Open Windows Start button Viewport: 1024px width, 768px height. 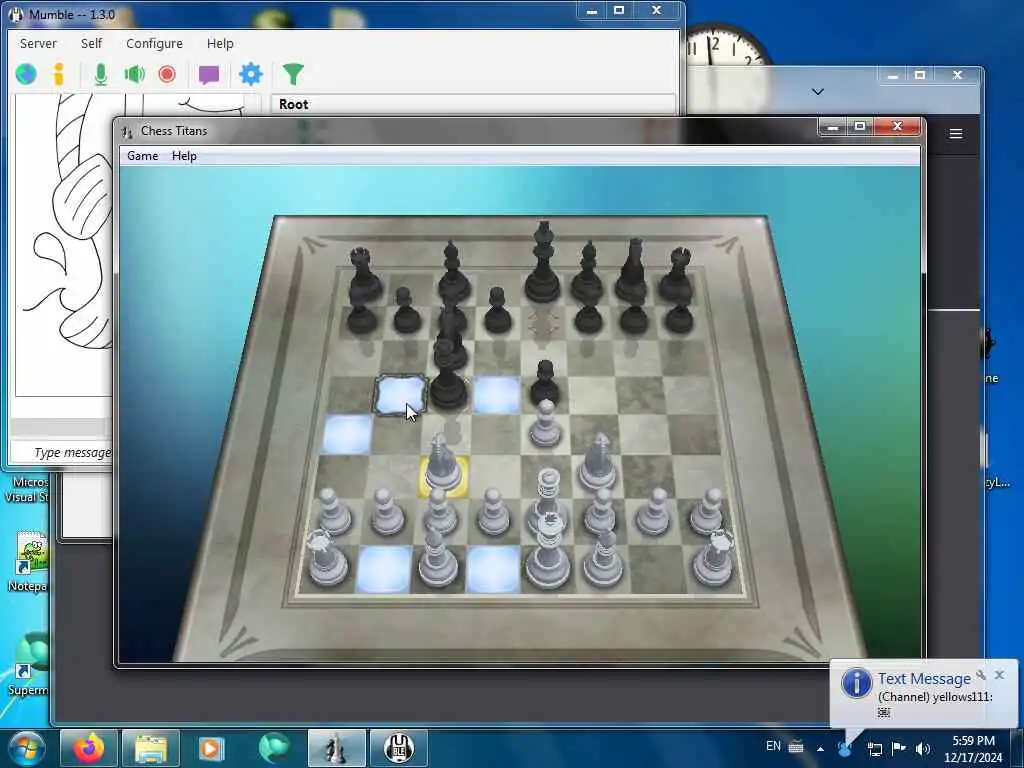click(x=26, y=748)
